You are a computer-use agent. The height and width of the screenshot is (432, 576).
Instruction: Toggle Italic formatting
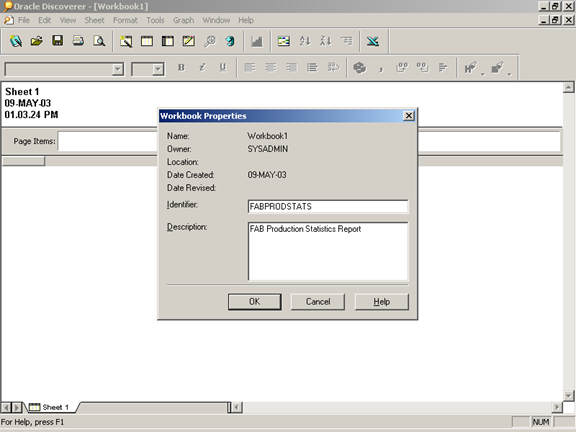(x=202, y=68)
